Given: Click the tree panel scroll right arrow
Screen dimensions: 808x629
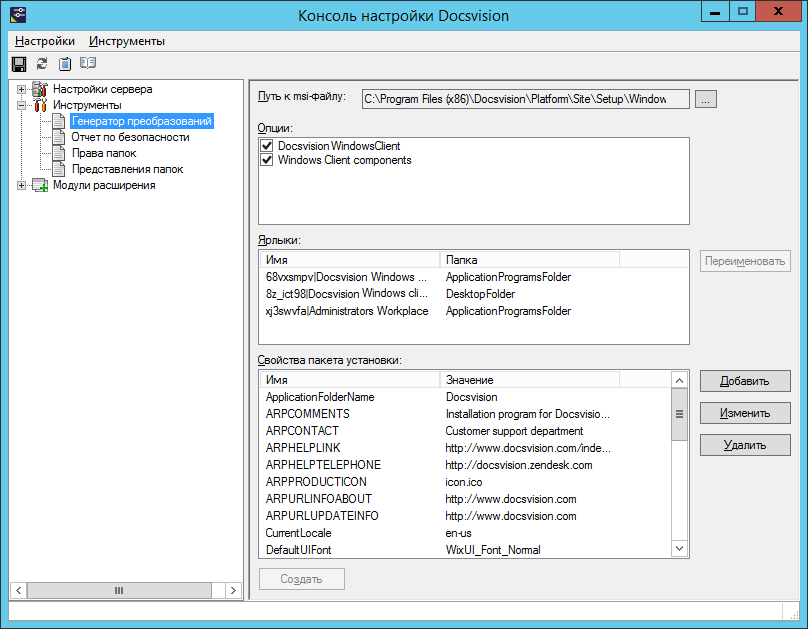Looking at the screenshot, I should [233, 590].
